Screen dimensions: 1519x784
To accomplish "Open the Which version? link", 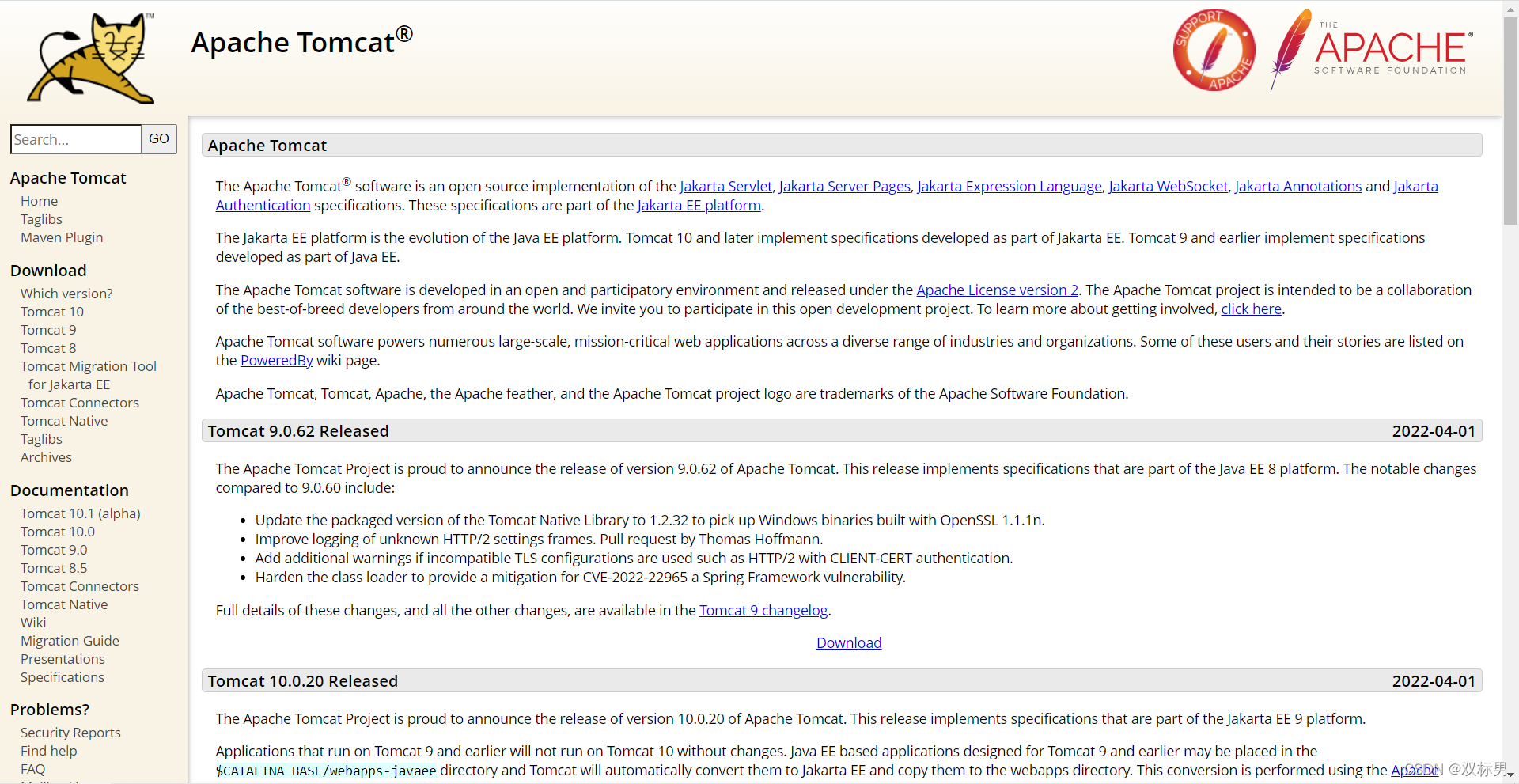I will click(66, 294).
